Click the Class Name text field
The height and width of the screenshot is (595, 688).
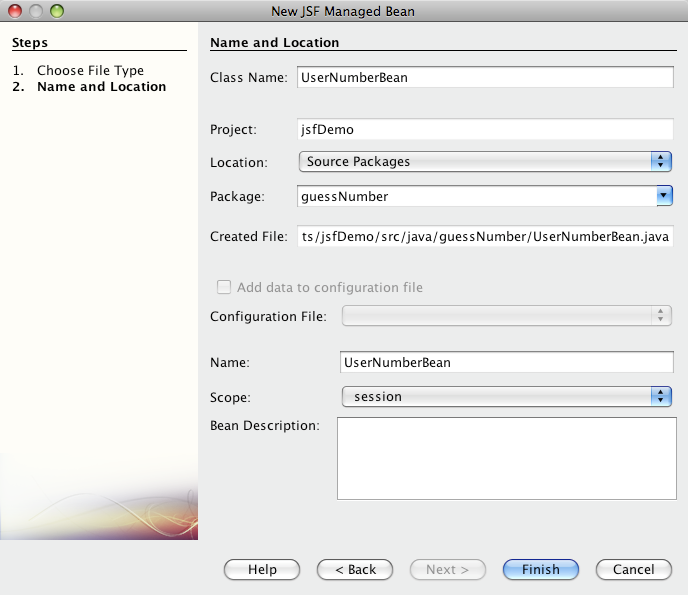[x=486, y=78]
